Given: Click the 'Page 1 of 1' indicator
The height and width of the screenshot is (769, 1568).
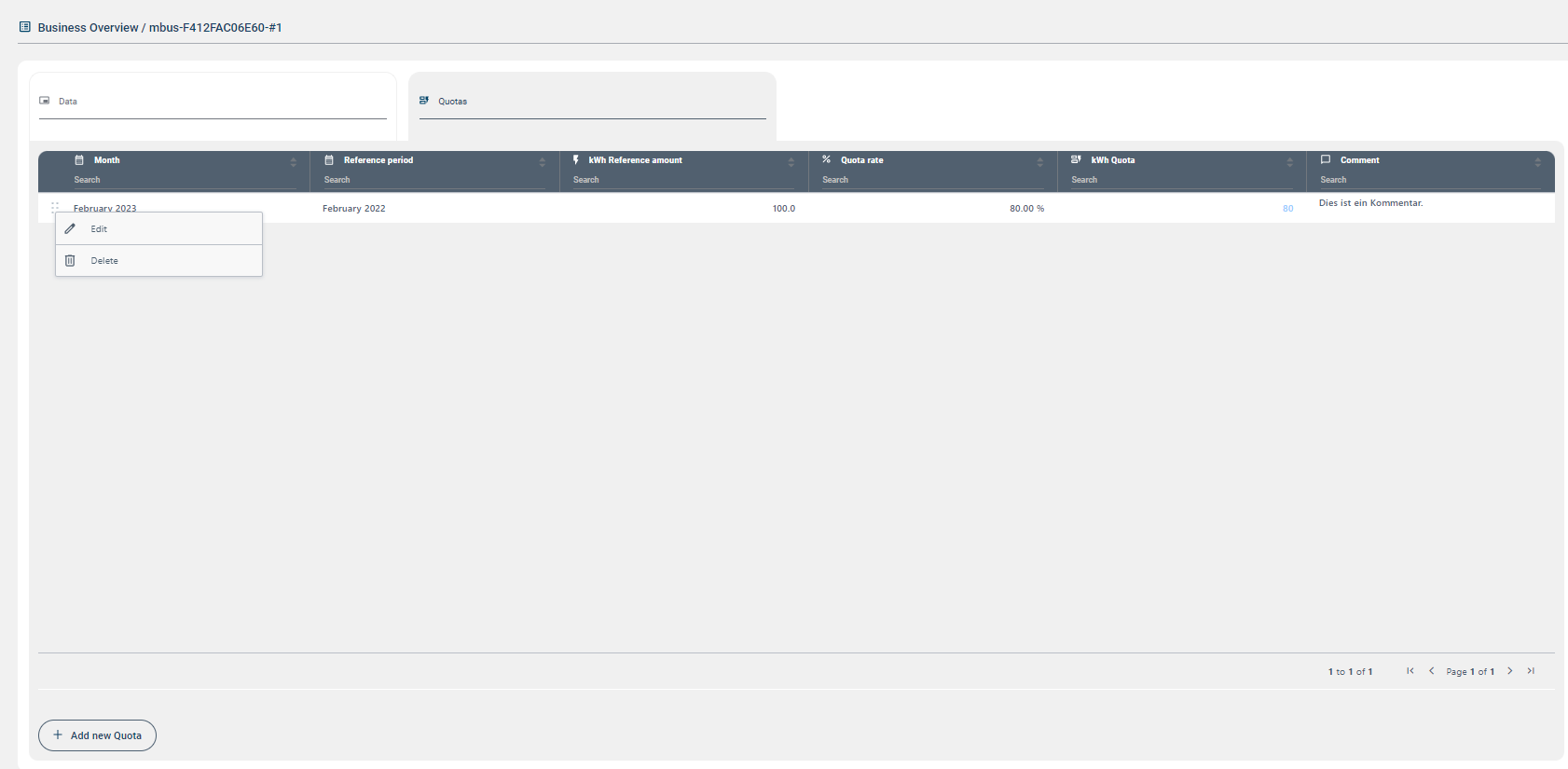Looking at the screenshot, I should [x=1470, y=672].
